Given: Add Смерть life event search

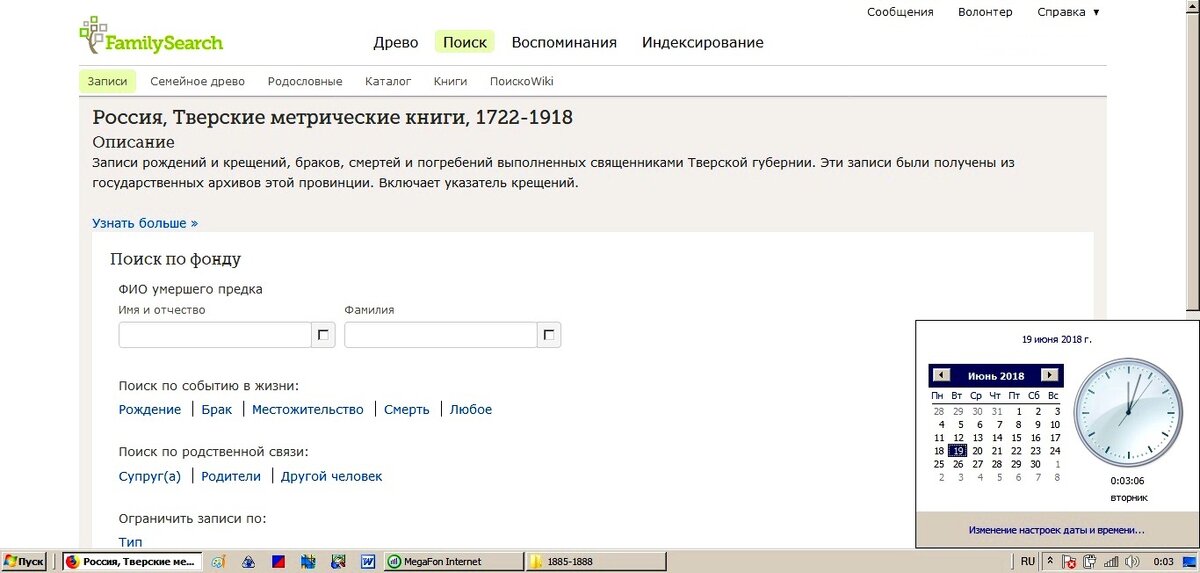Looking at the screenshot, I should pyautogui.click(x=407, y=409).
